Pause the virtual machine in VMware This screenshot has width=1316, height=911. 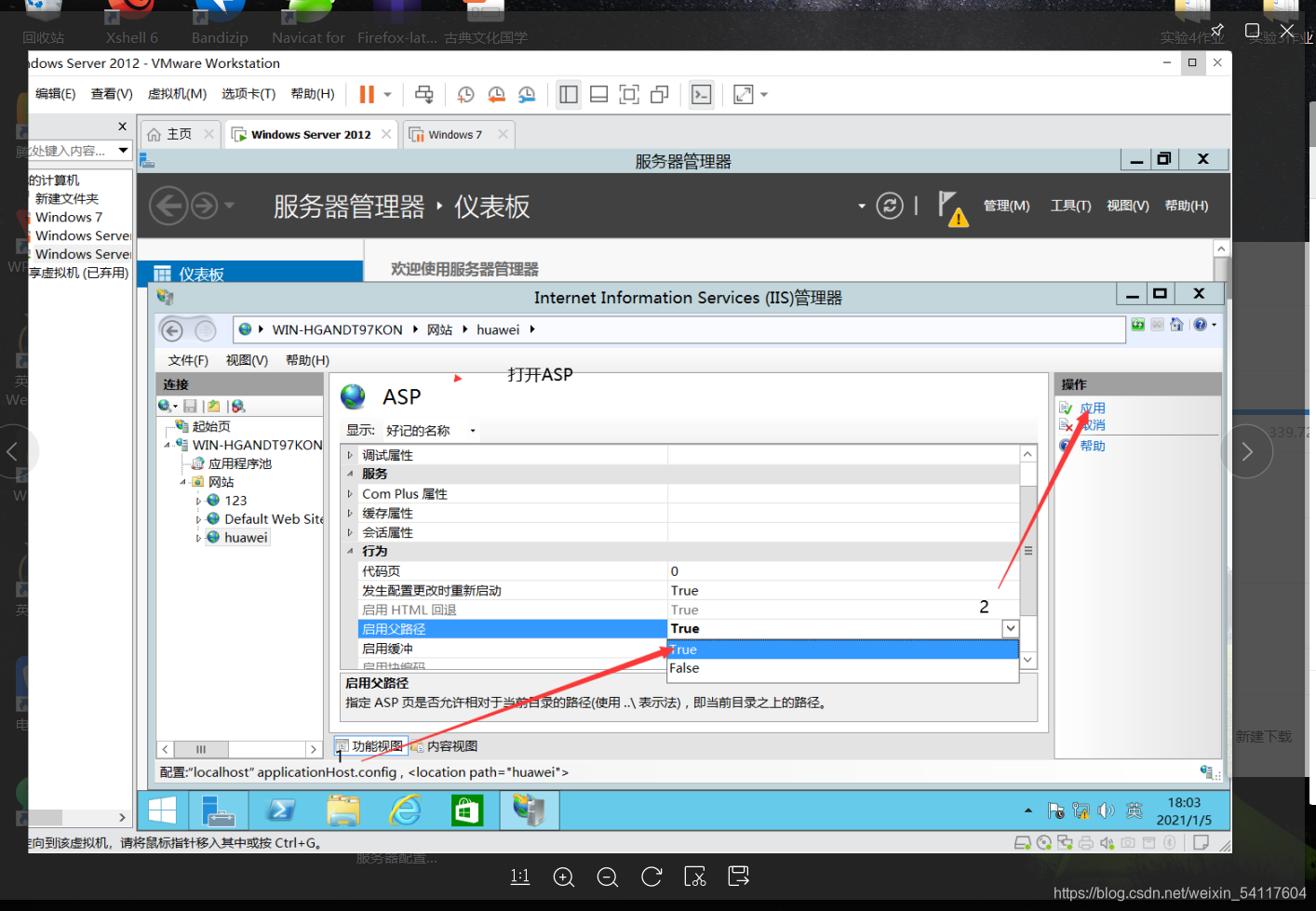[x=367, y=94]
